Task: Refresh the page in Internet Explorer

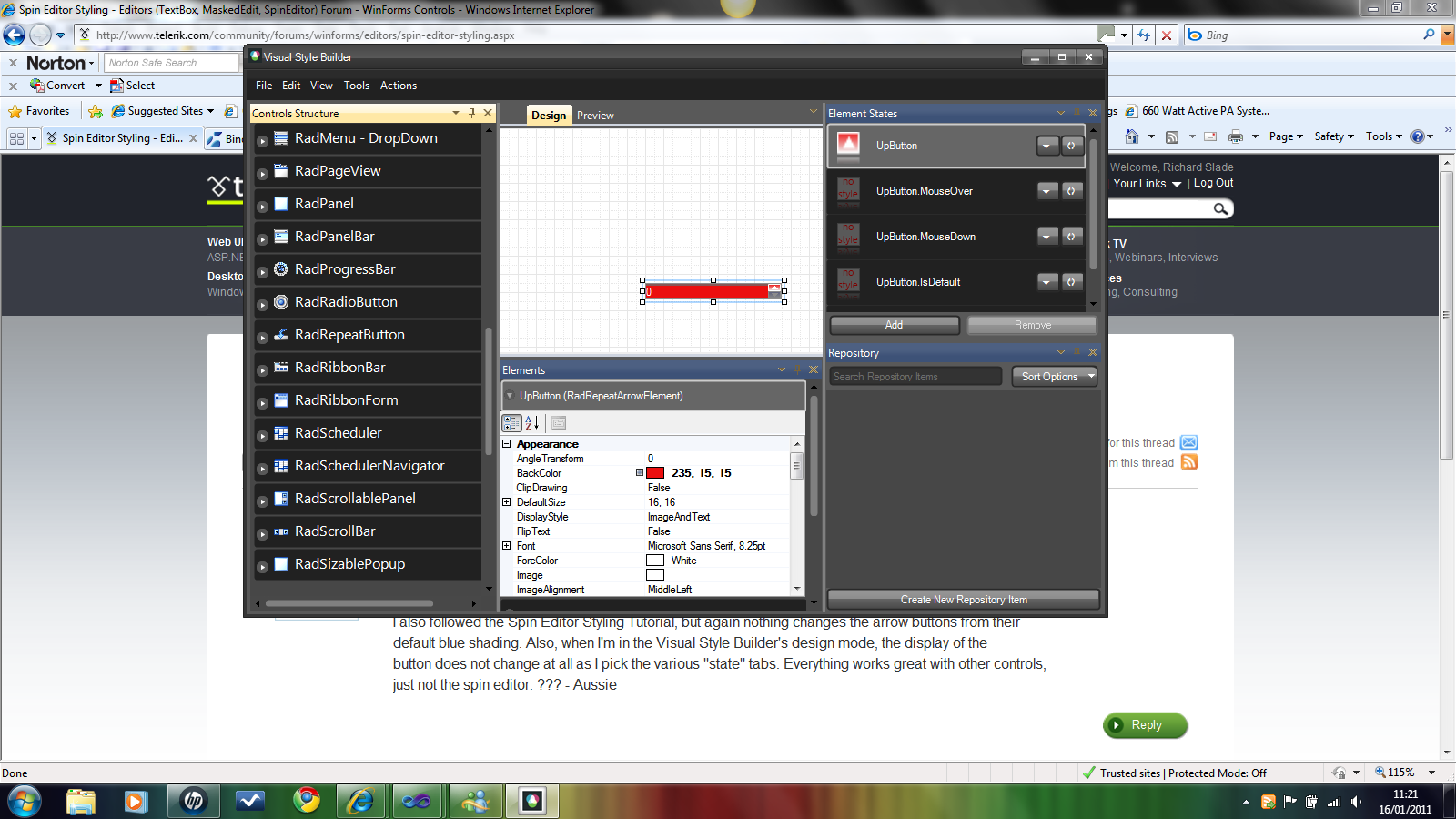Action: coord(1144,35)
